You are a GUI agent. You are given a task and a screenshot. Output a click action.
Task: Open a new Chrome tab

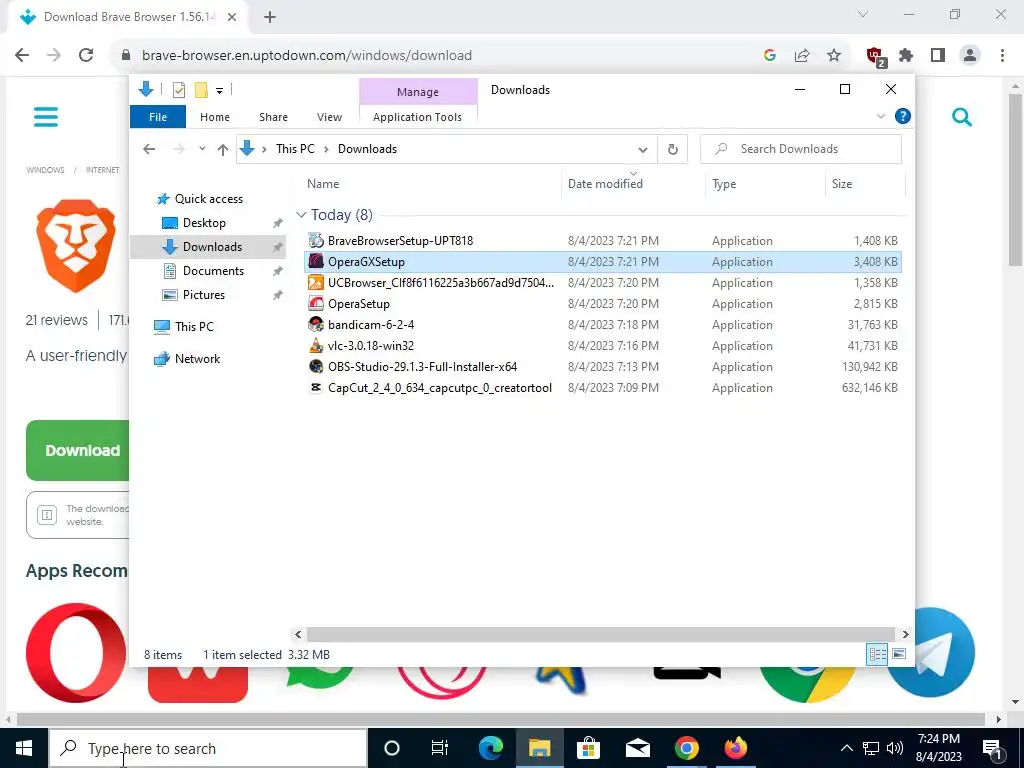(270, 18)
